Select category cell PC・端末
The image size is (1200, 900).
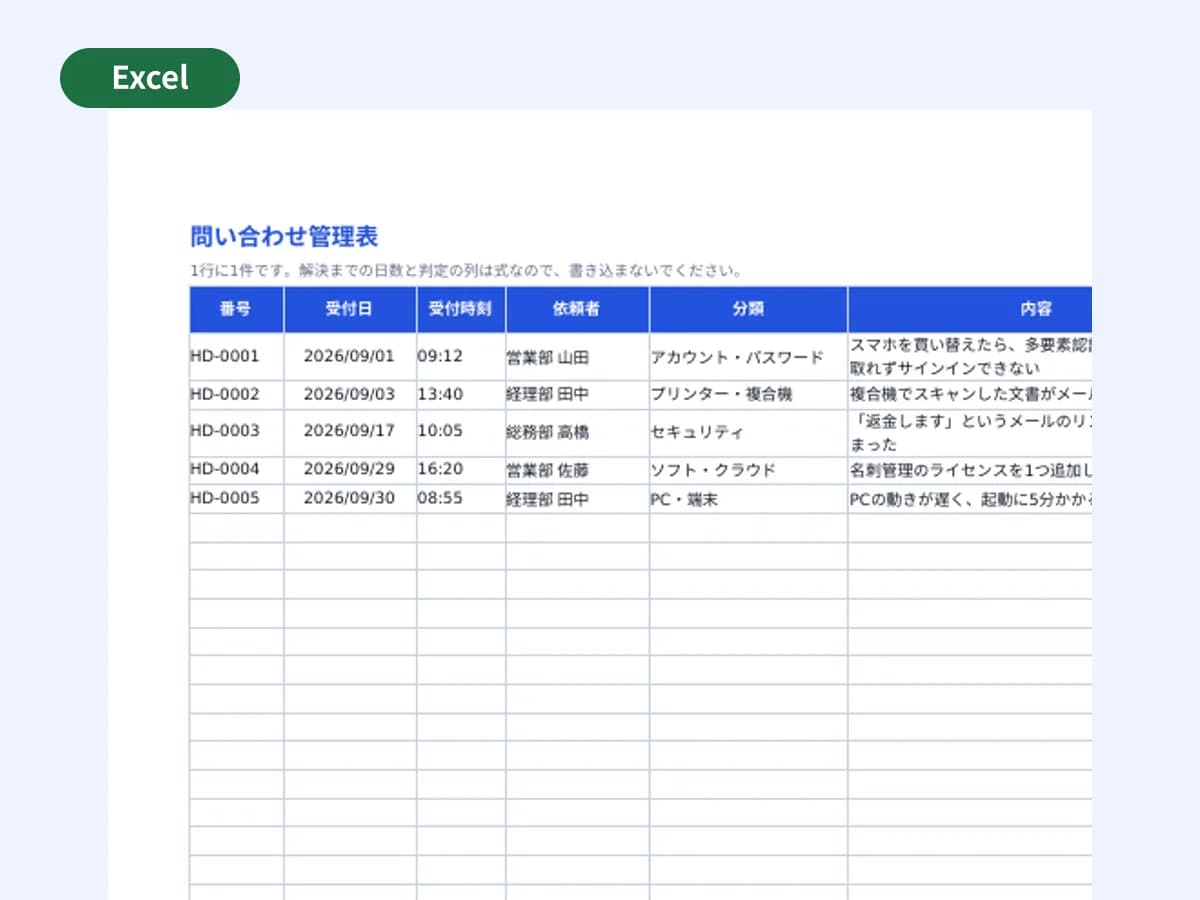click(x=748, y=499)
